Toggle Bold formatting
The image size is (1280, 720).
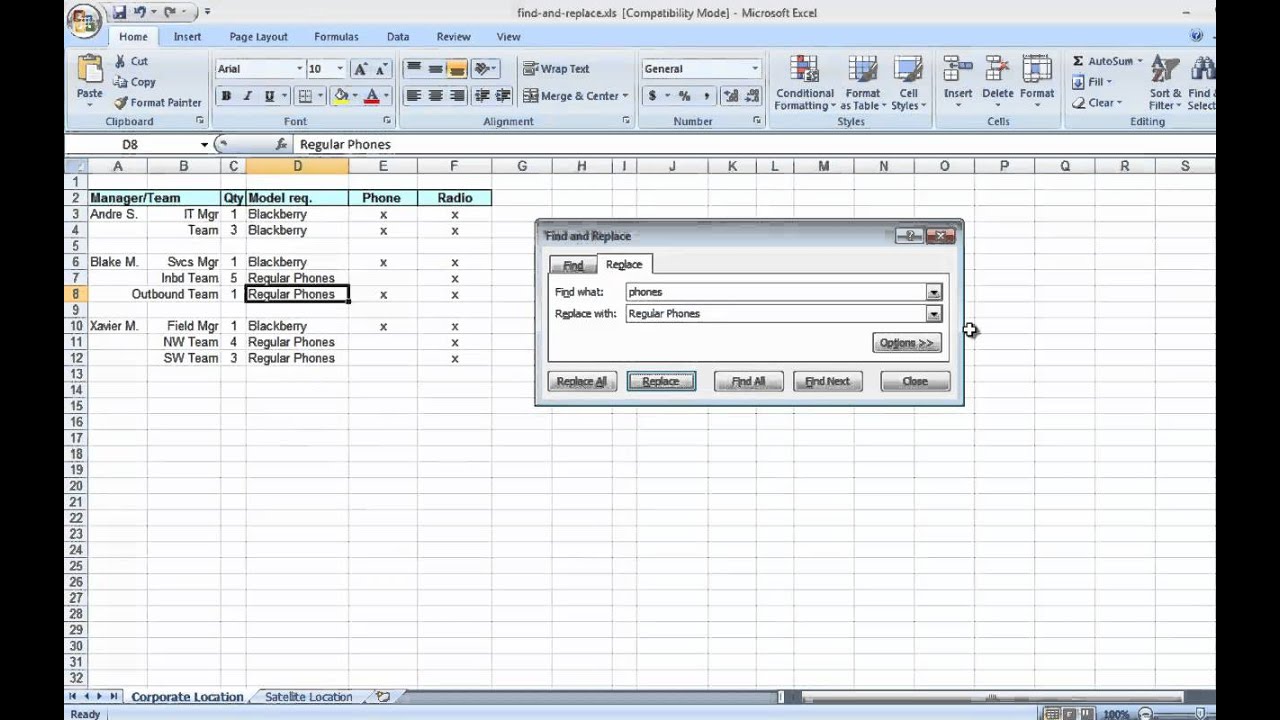226,96
